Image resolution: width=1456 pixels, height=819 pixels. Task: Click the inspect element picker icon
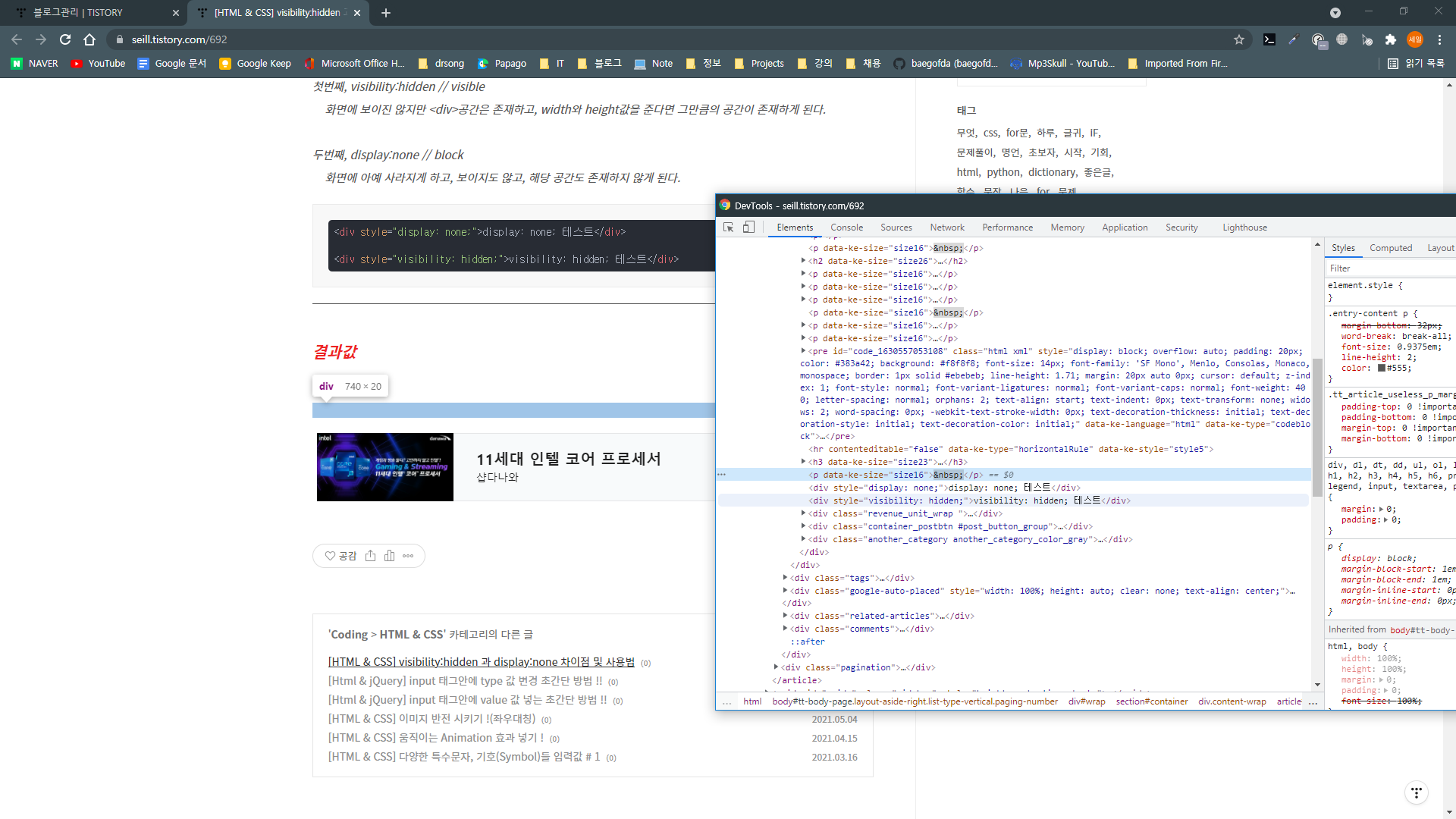(x=729, y=227)
